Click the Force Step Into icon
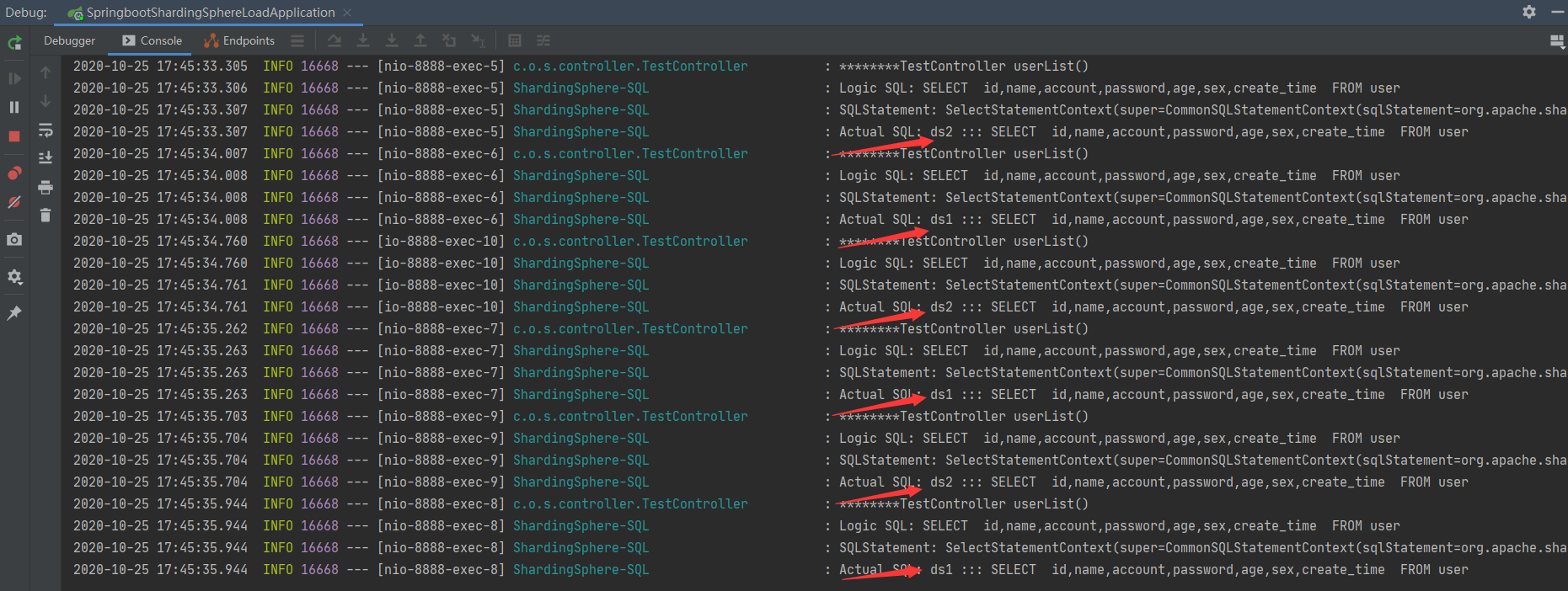Screen dimensions: 1568x591 pyautogui.click(x=392, y=40)
